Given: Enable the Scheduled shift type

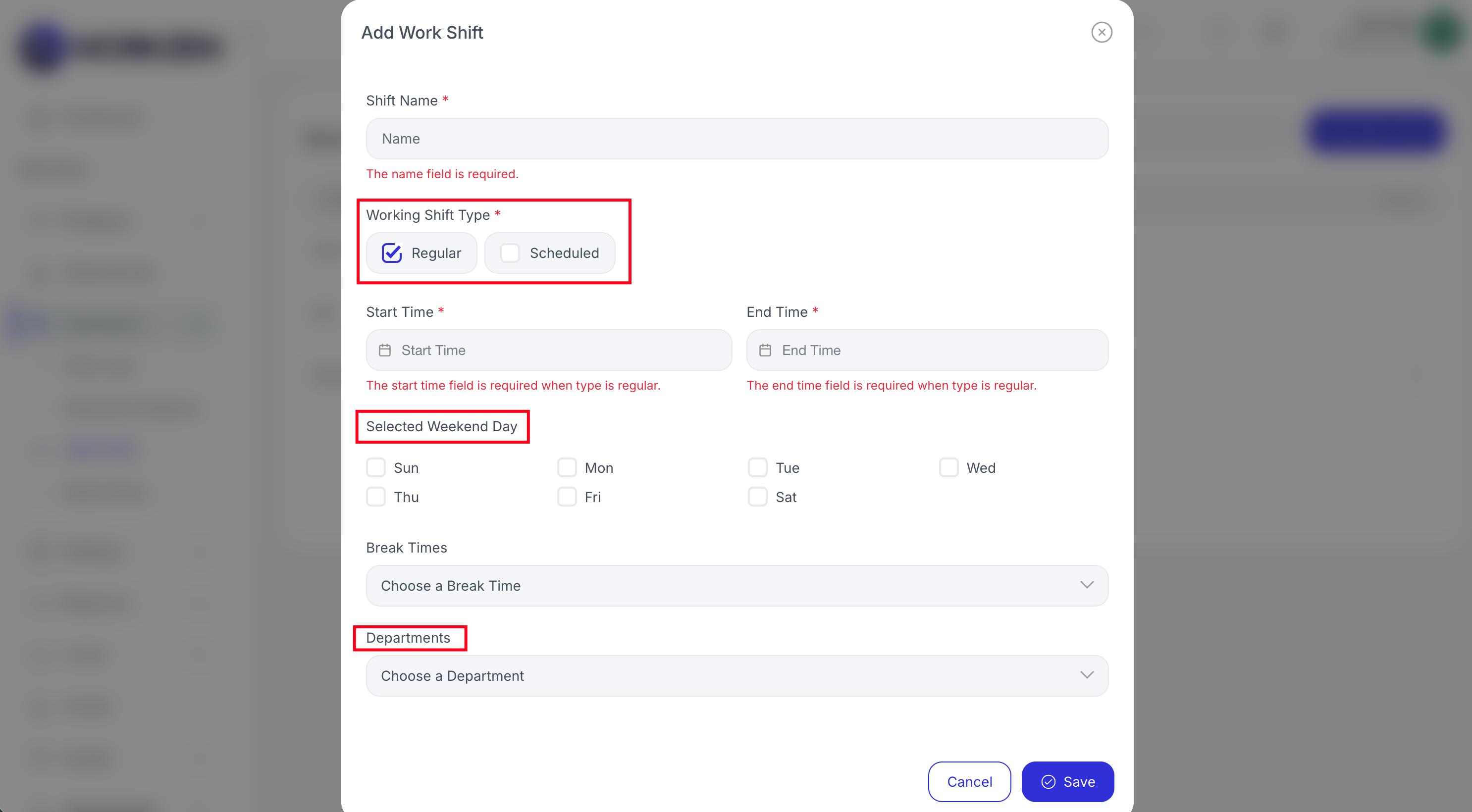Looking at the screenshot, I should 510,253.
